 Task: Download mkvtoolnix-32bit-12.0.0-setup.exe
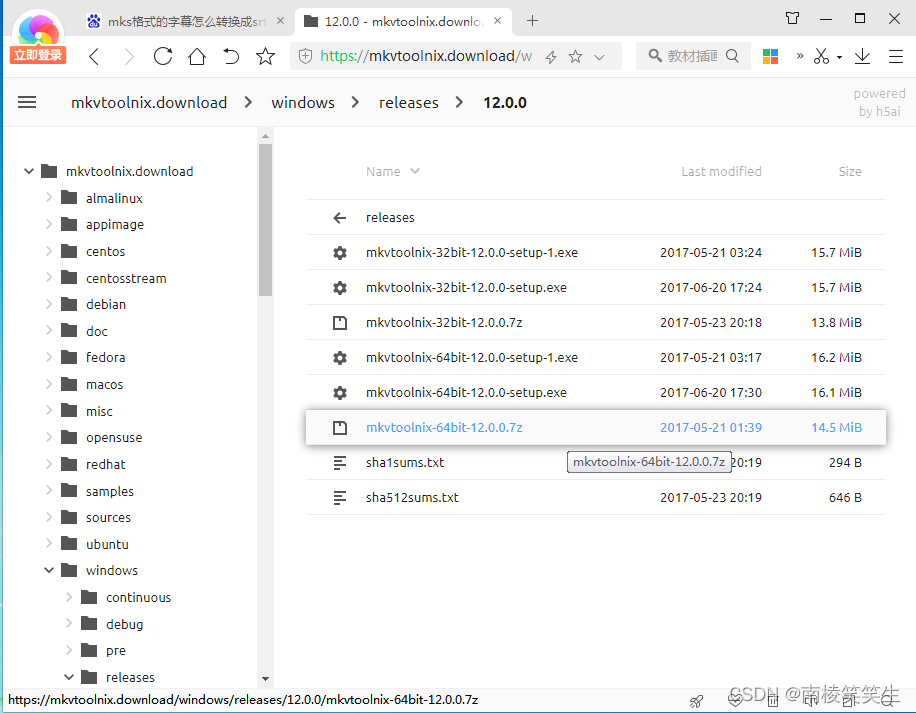point(595,287)
